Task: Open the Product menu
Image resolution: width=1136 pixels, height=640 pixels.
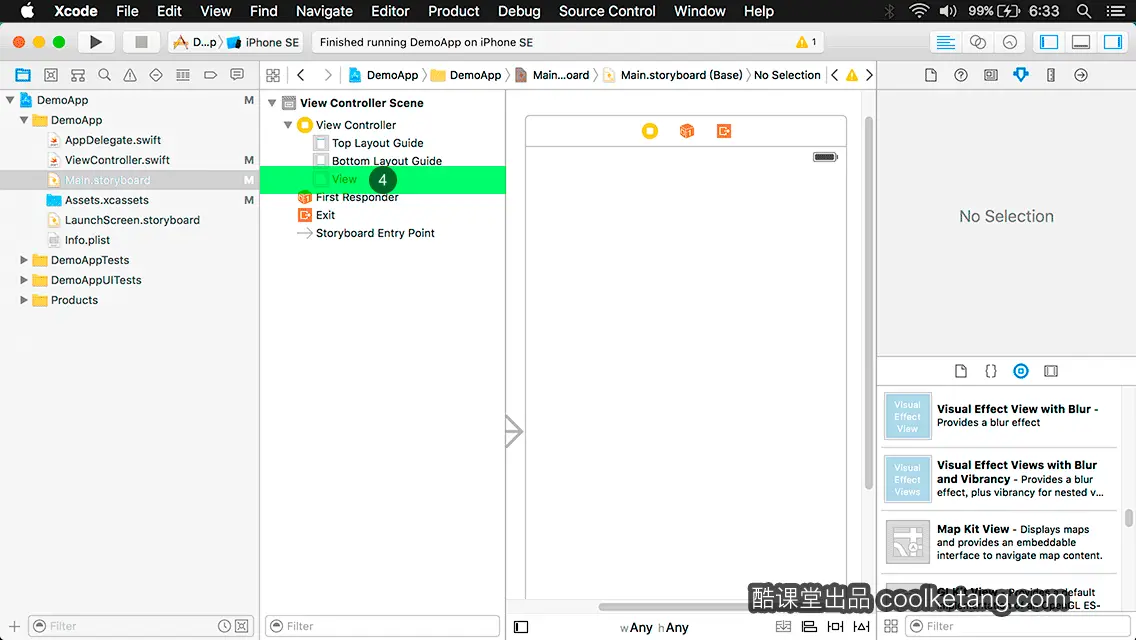Action: pos(454,11)
